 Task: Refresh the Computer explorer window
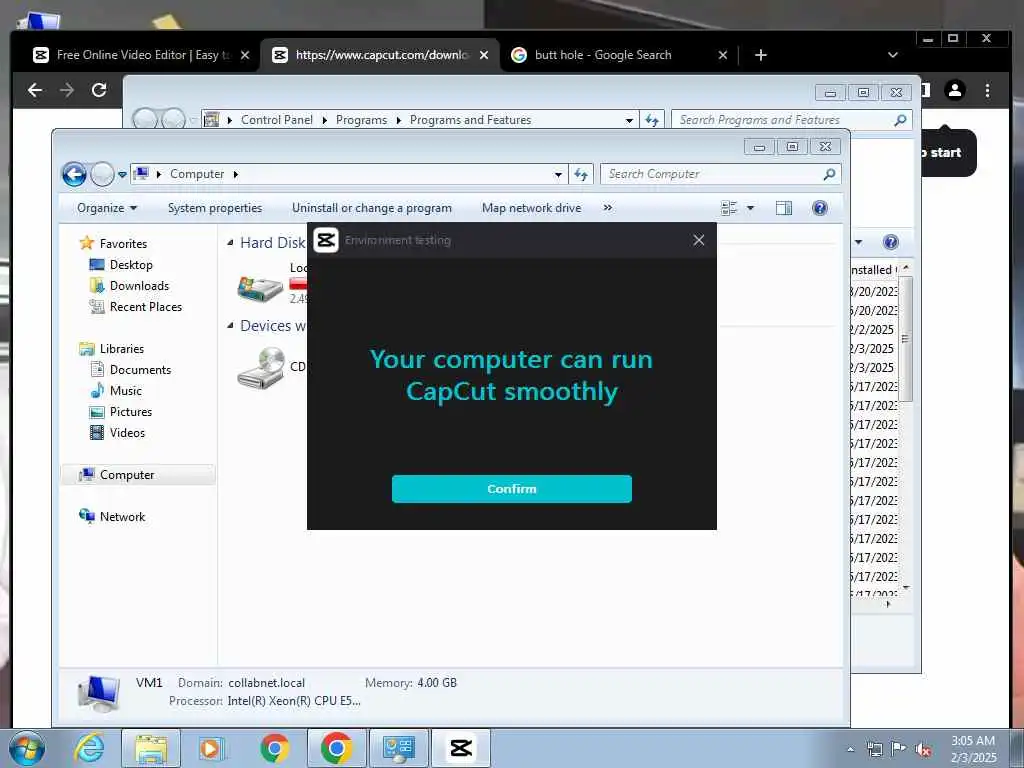pyautogui.click(x=581, y=174)
